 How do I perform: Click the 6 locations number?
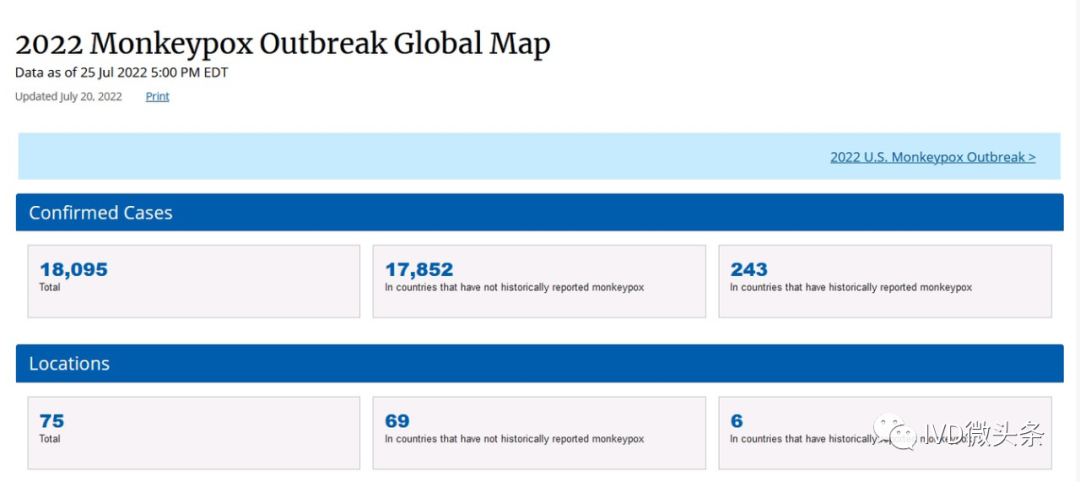point(736,421)
